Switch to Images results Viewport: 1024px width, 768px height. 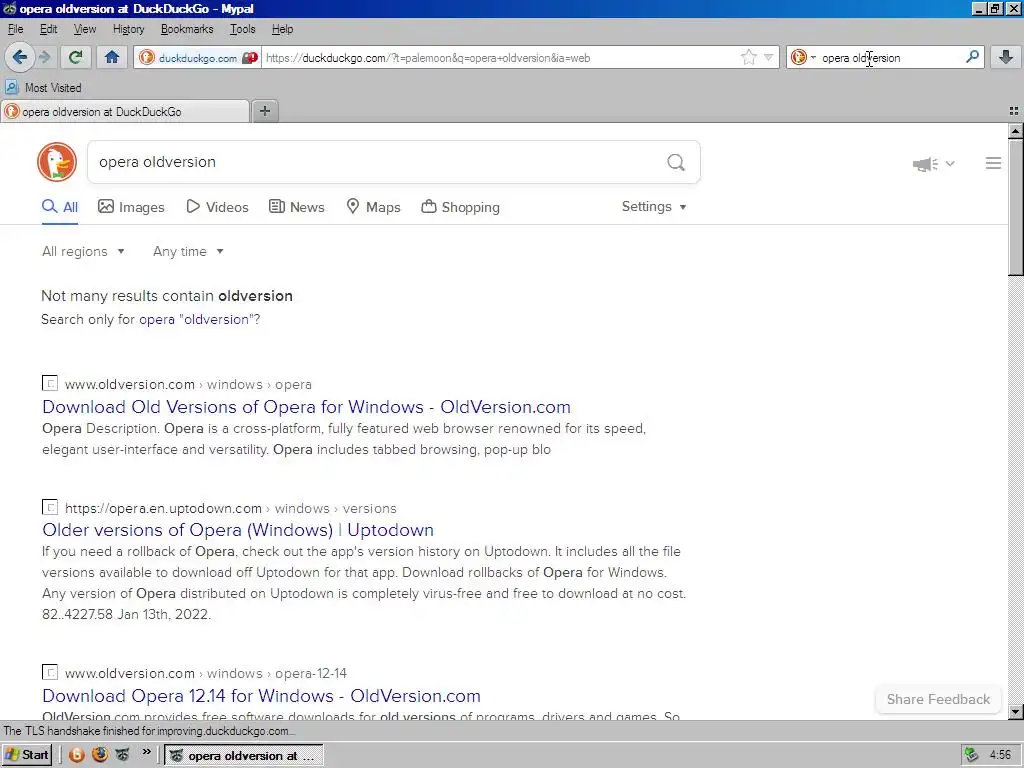point(131,207)
